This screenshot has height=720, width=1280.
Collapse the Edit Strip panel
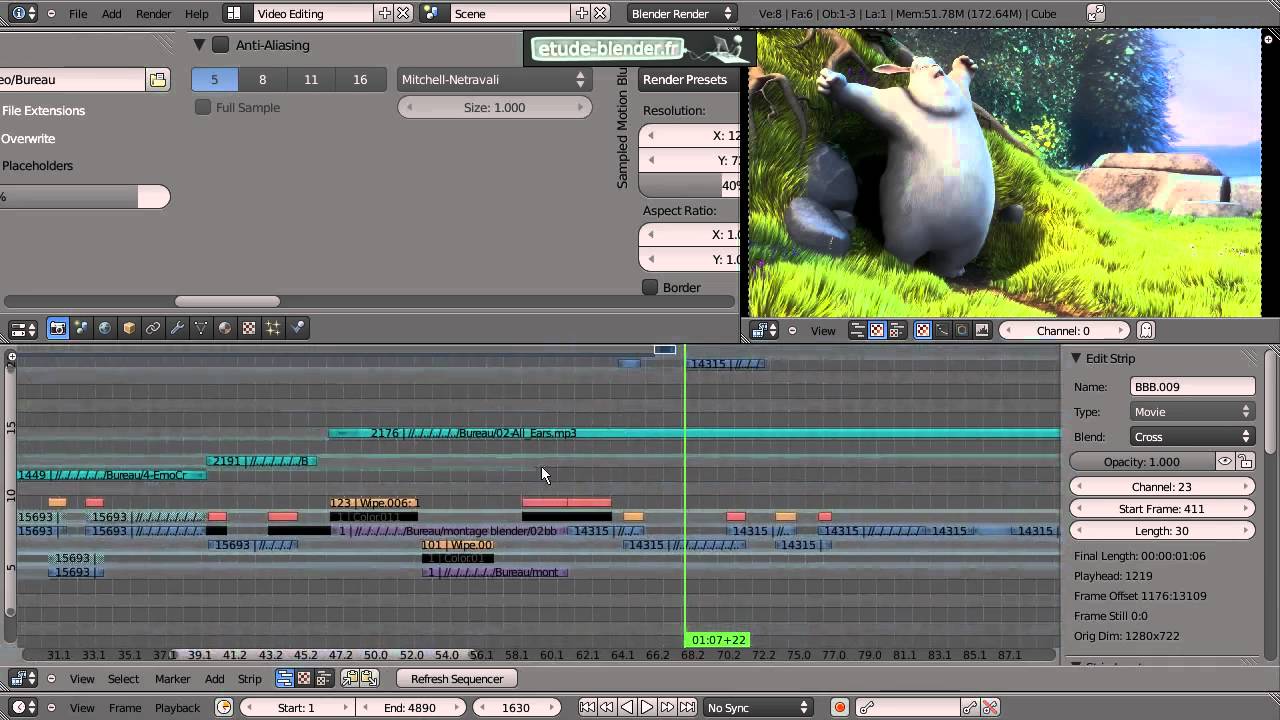pyautogui.click(x=1077, y=358)
